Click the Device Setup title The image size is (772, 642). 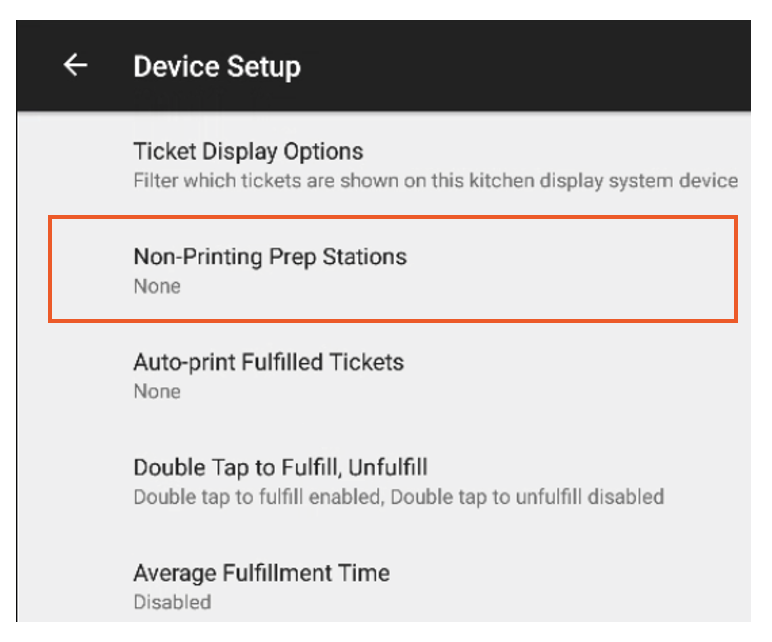click(x=217, y=67)
